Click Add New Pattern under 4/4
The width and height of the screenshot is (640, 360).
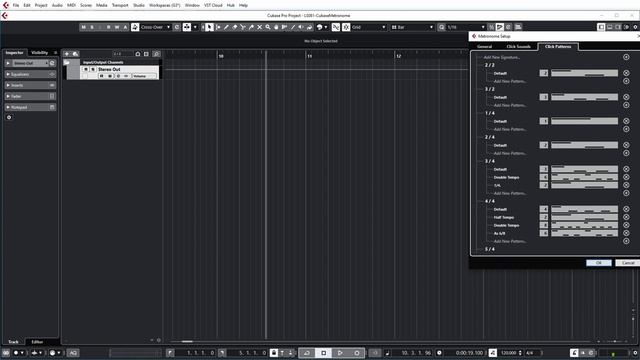point(510,241)
